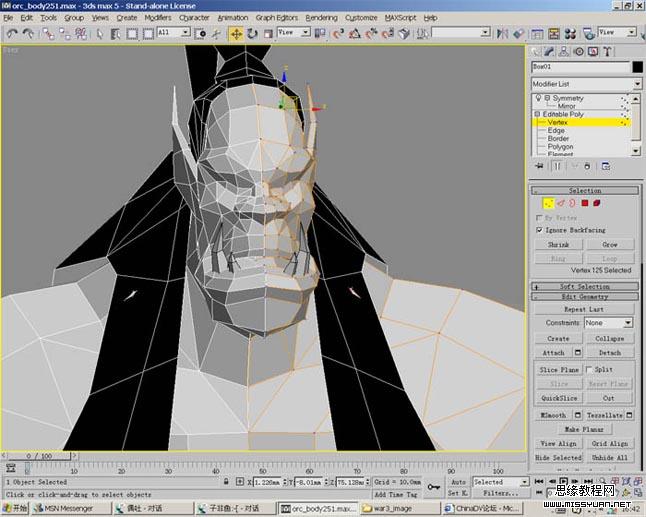This screenshot has width=646, height=517.
Task: Click the Box01 object name field
Action: [x=581, y=67]
